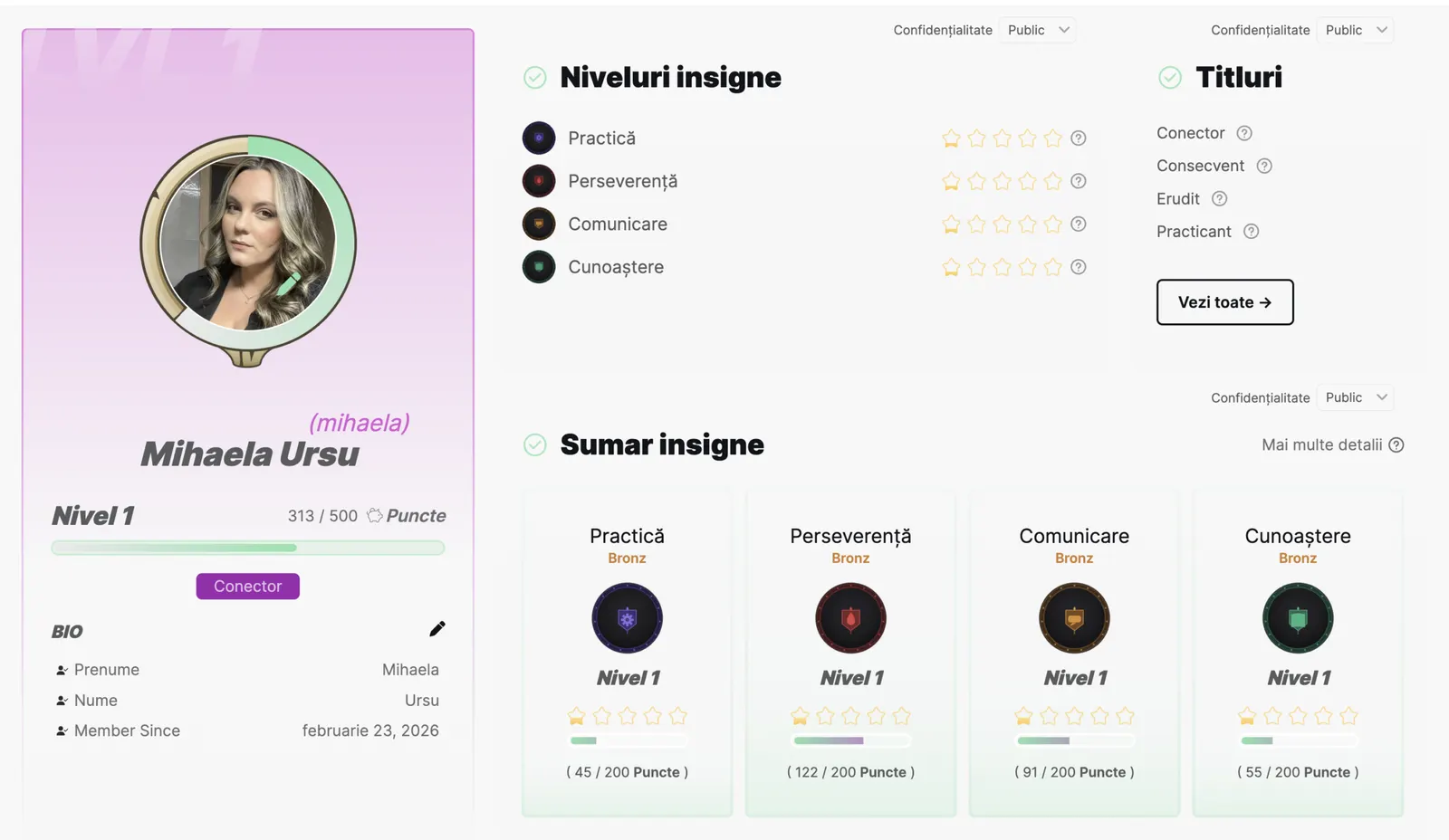
Task: Toggle the checkmark beside Titluri heading
Action: pos(1170,78)
